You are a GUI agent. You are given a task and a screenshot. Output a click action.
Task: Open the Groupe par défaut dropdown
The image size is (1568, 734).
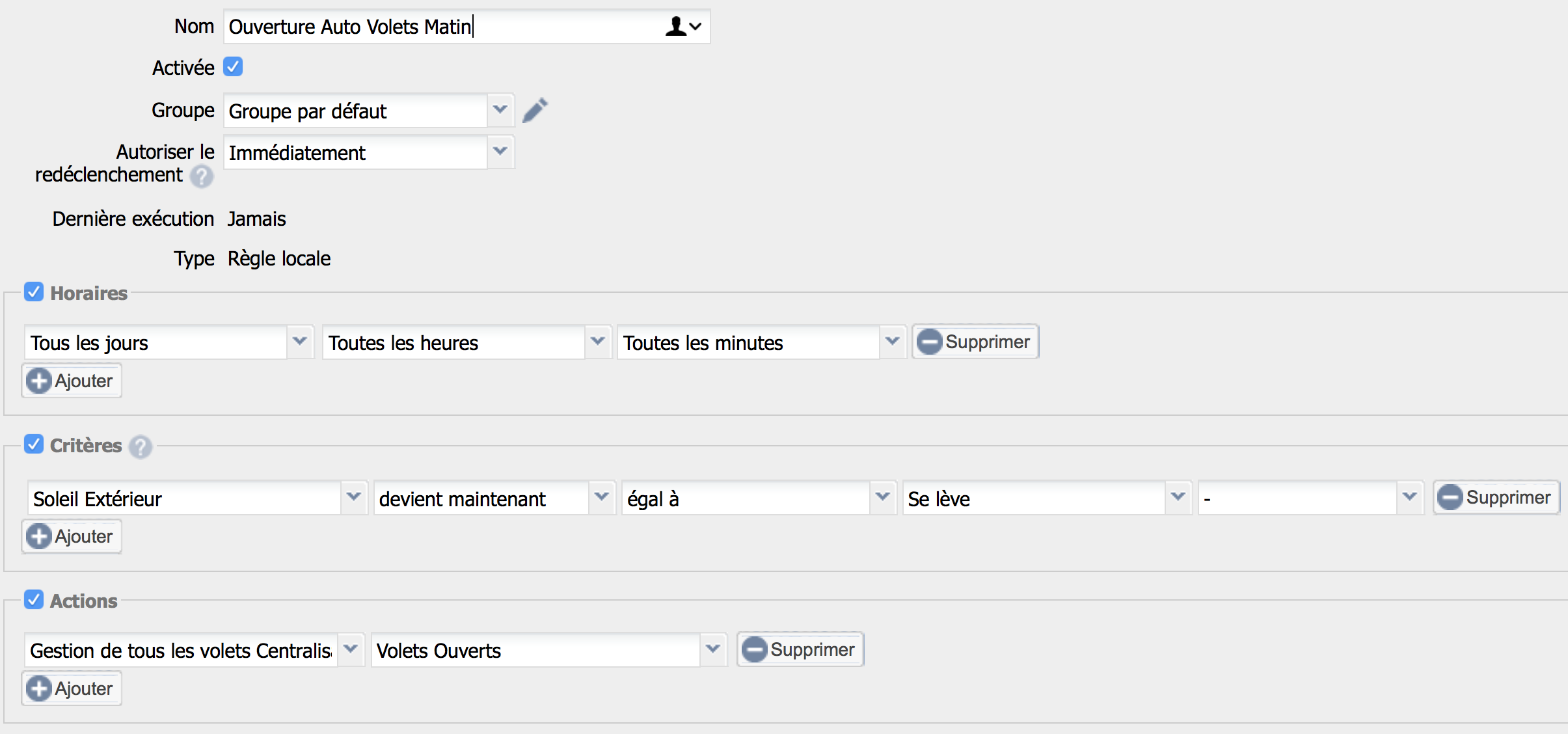coord(500,110)
